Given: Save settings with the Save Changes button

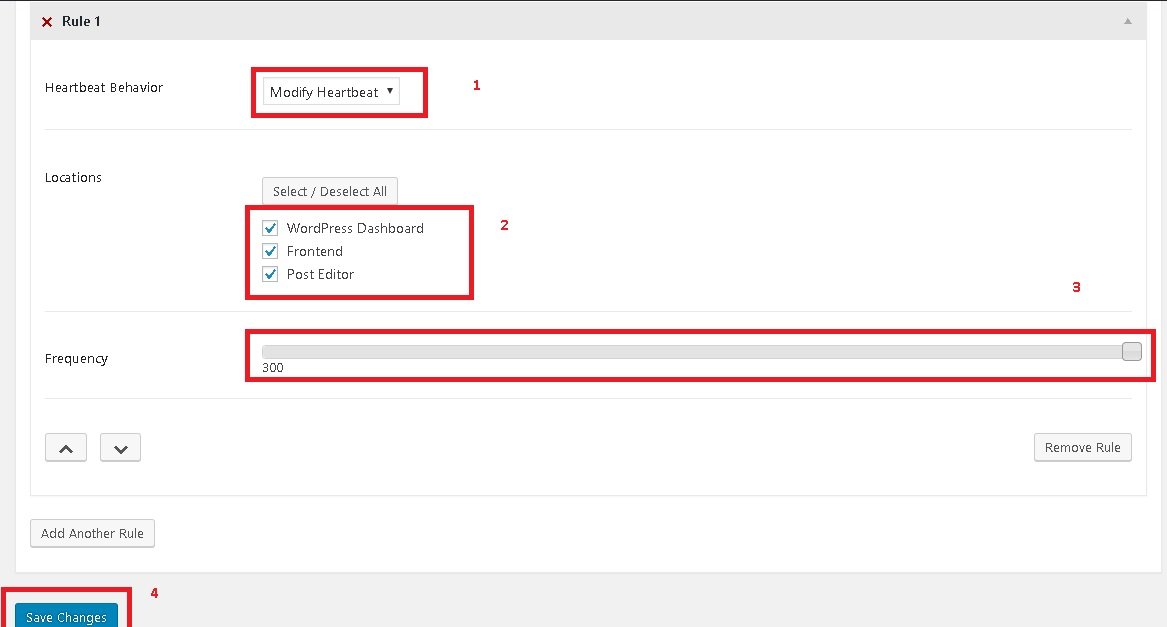Looking at the screenshot, I should tap(66, 616).
